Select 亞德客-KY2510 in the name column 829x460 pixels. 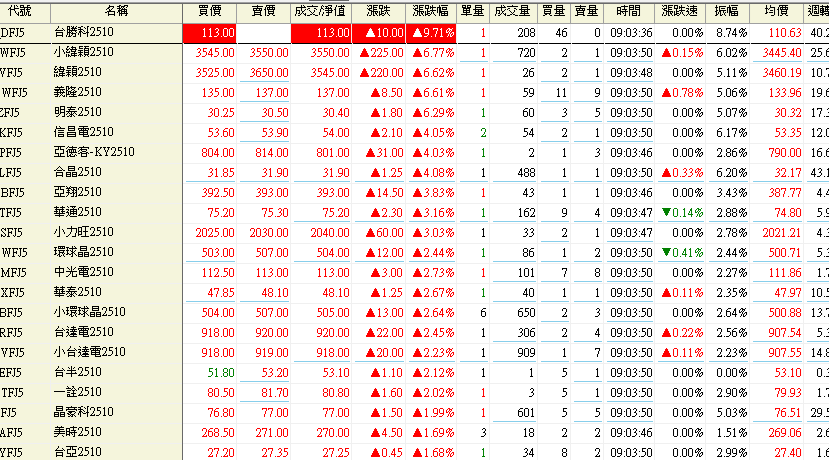coord(96,152)
